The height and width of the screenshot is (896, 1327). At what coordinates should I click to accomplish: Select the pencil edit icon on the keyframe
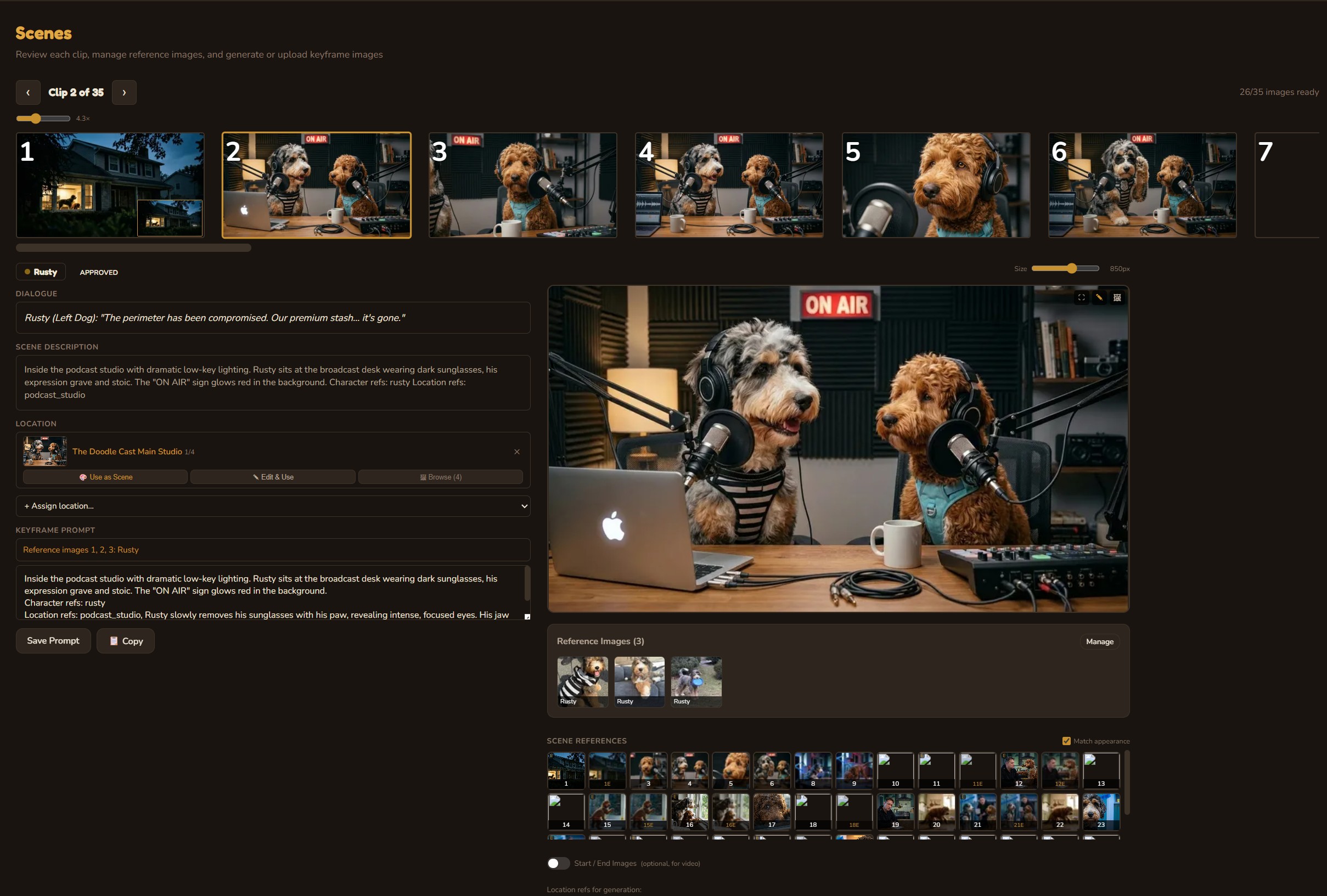(1099, 297)
